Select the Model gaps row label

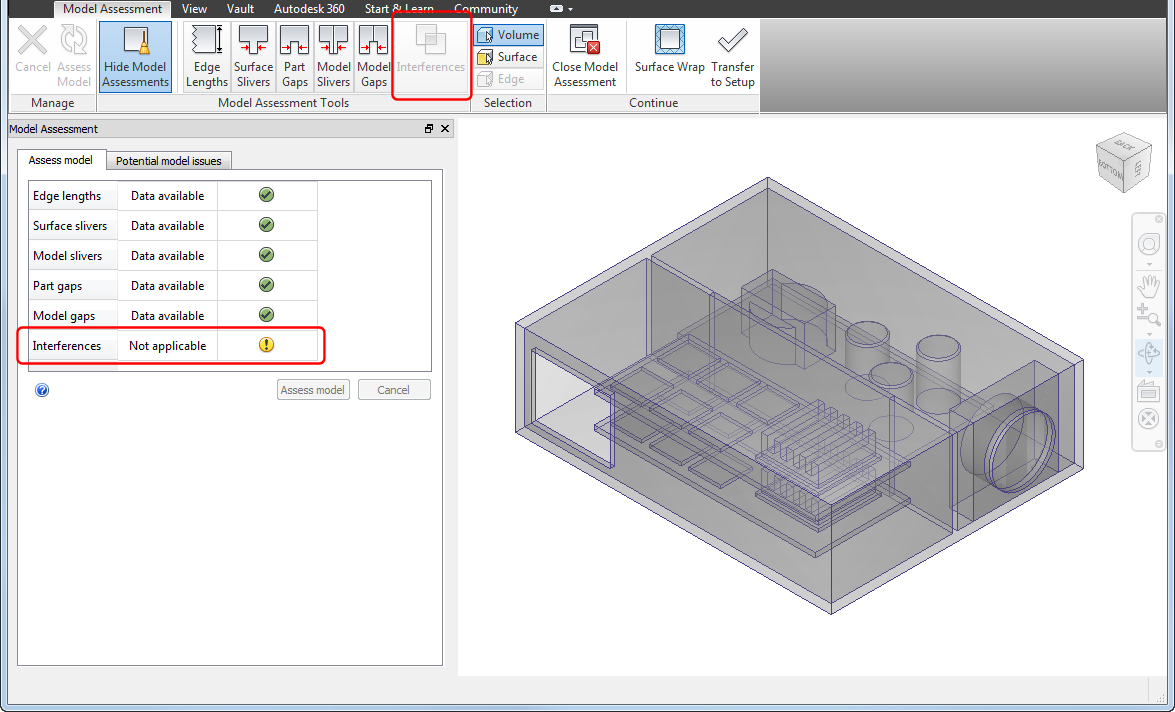tap(64, 316)
